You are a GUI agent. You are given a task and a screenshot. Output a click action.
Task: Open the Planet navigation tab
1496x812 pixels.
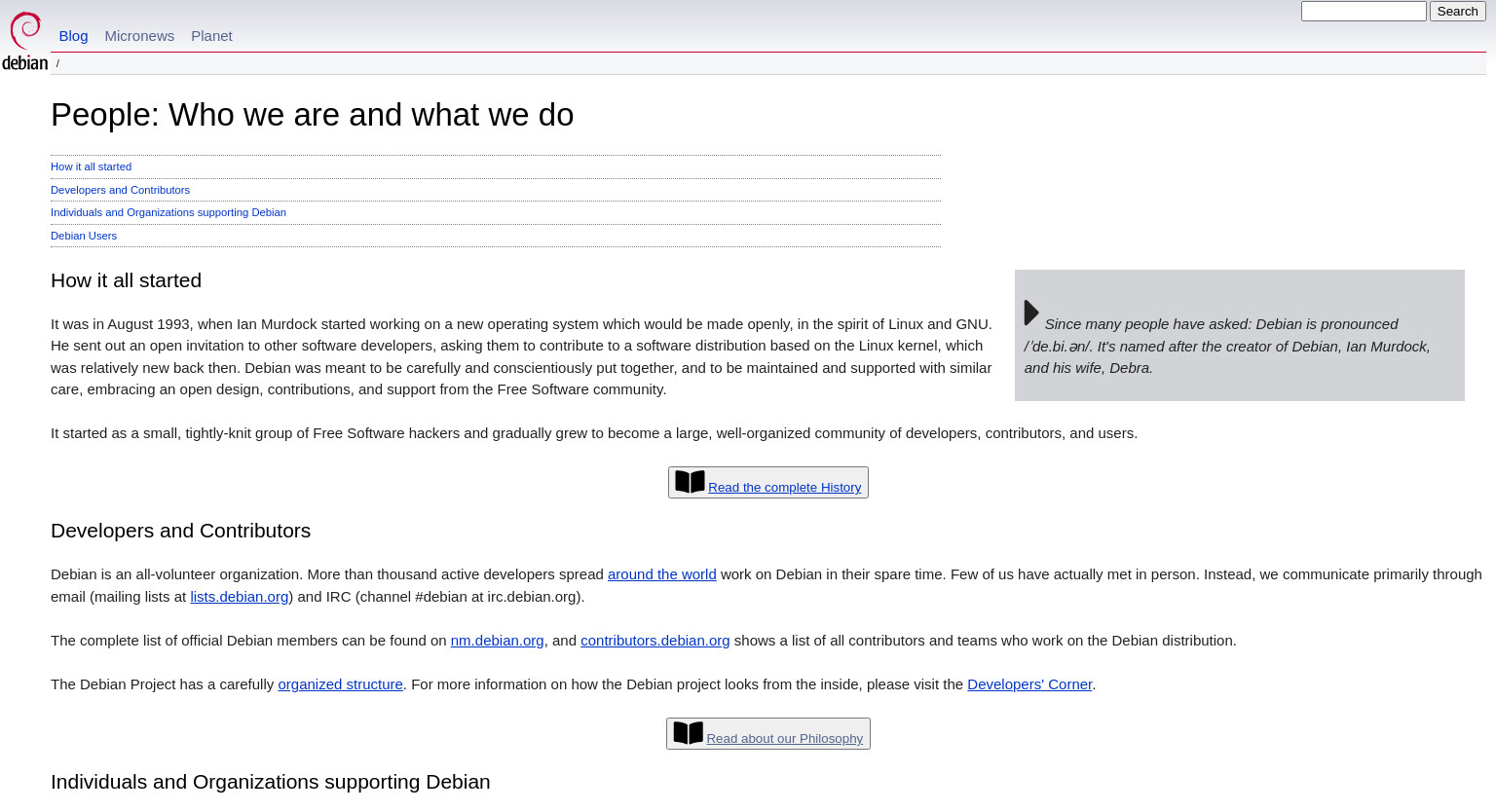click(211, 36)
